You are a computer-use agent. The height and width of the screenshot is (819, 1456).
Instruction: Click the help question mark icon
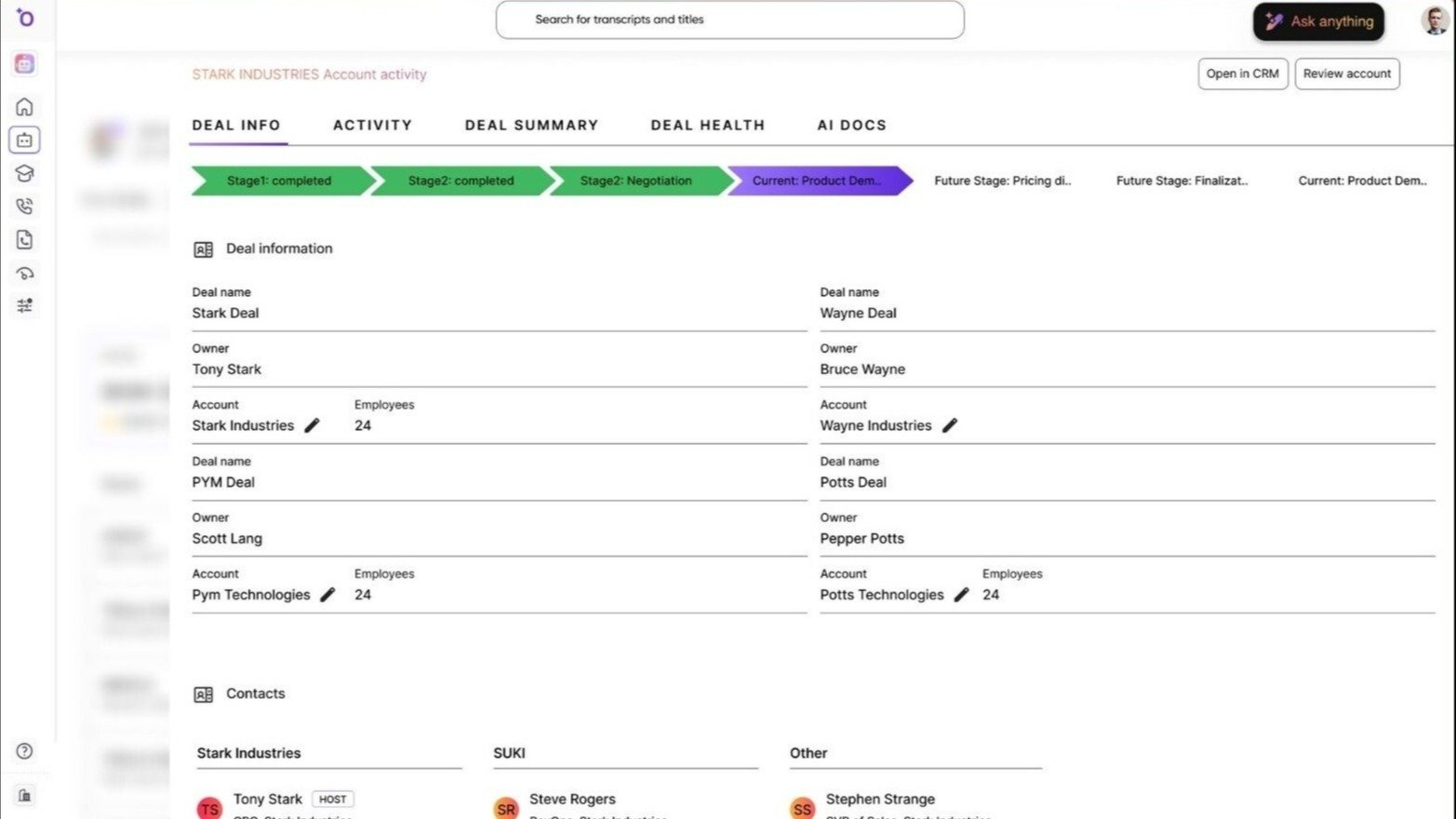tap(25, 751)
